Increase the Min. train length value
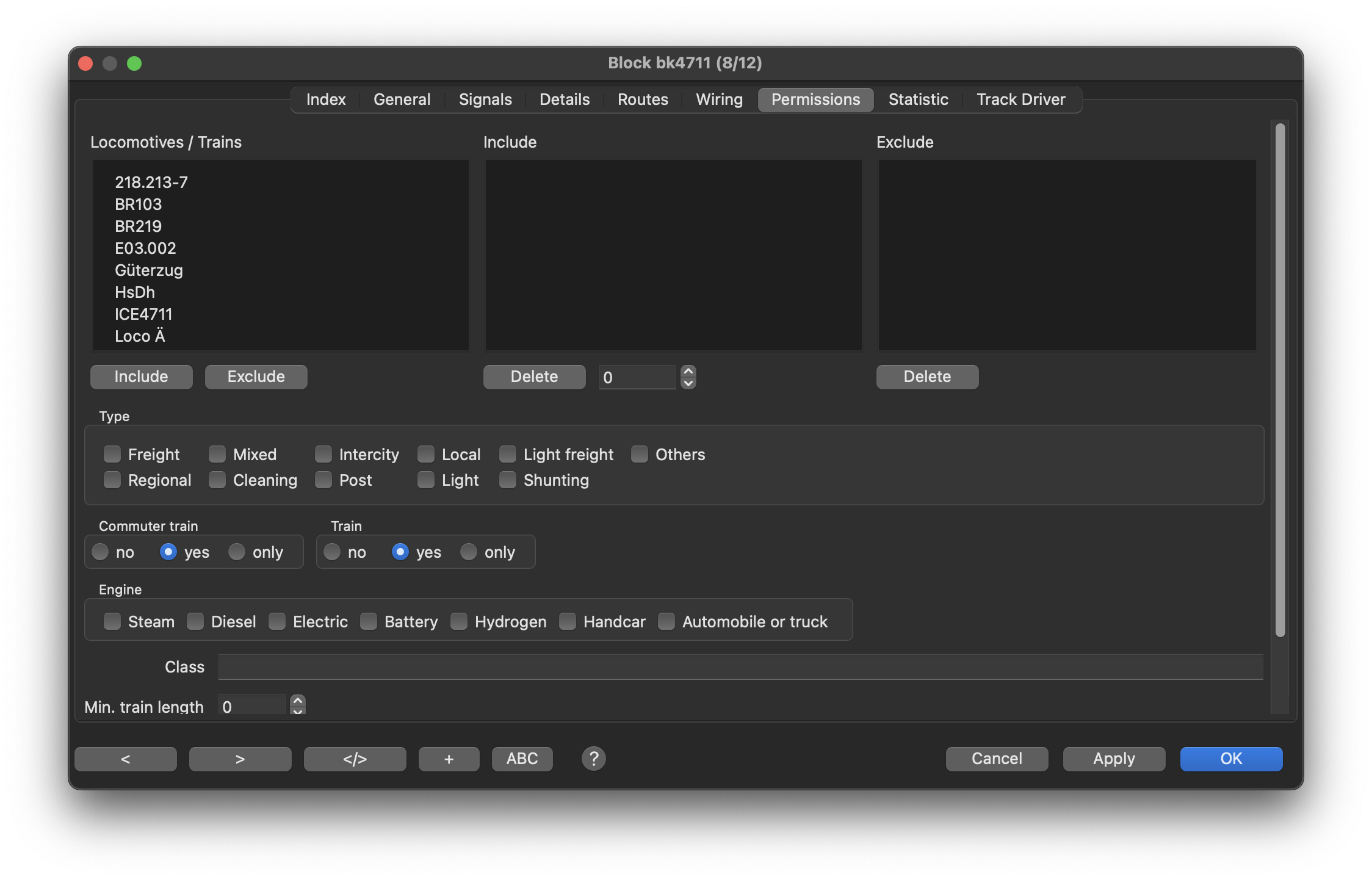Image resolution: width=1372 pixels, height=880 pixels. pos(298,700)
